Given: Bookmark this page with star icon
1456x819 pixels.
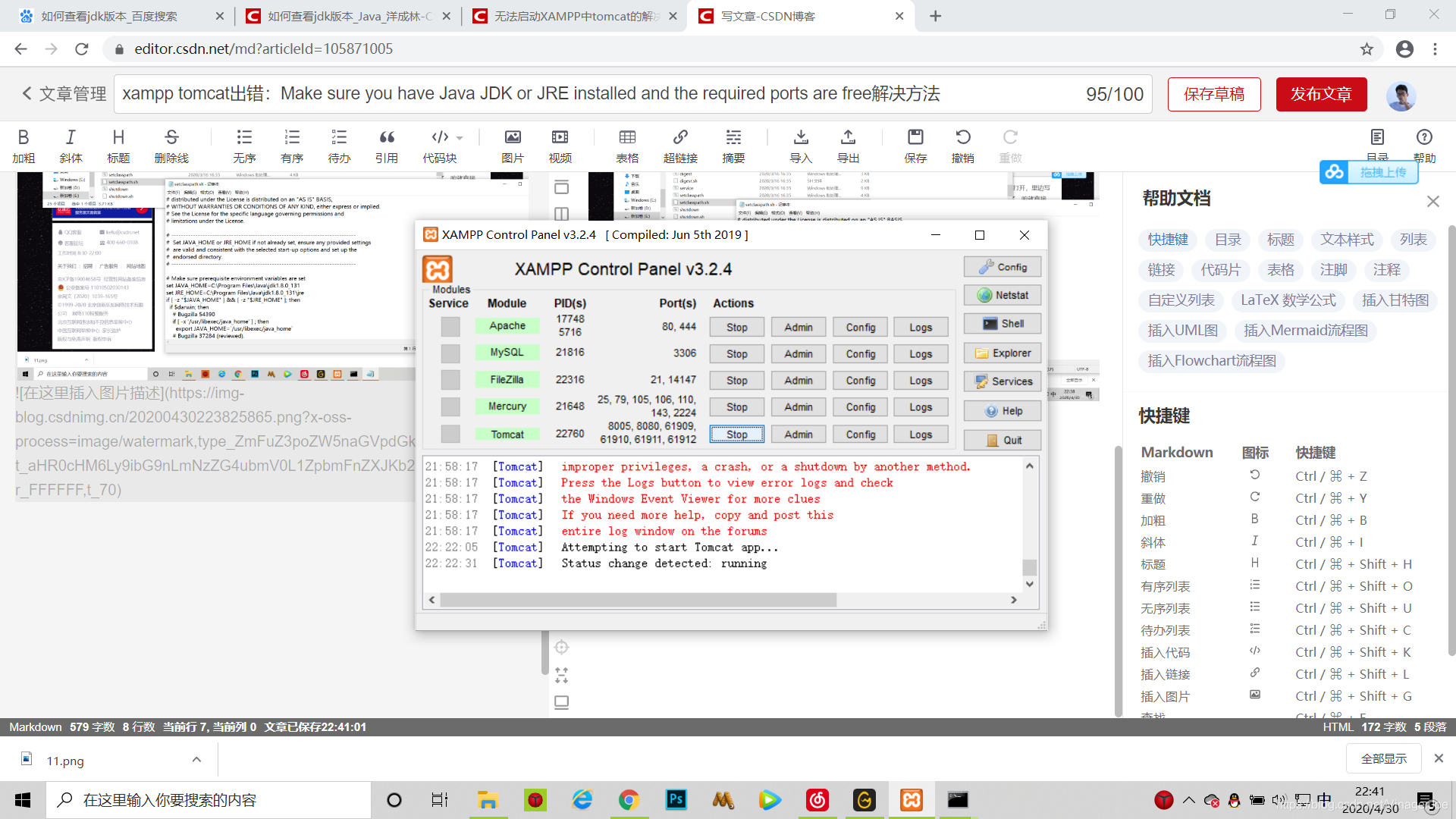Looking at the screenshot, I should click(x=1367, y=49).
